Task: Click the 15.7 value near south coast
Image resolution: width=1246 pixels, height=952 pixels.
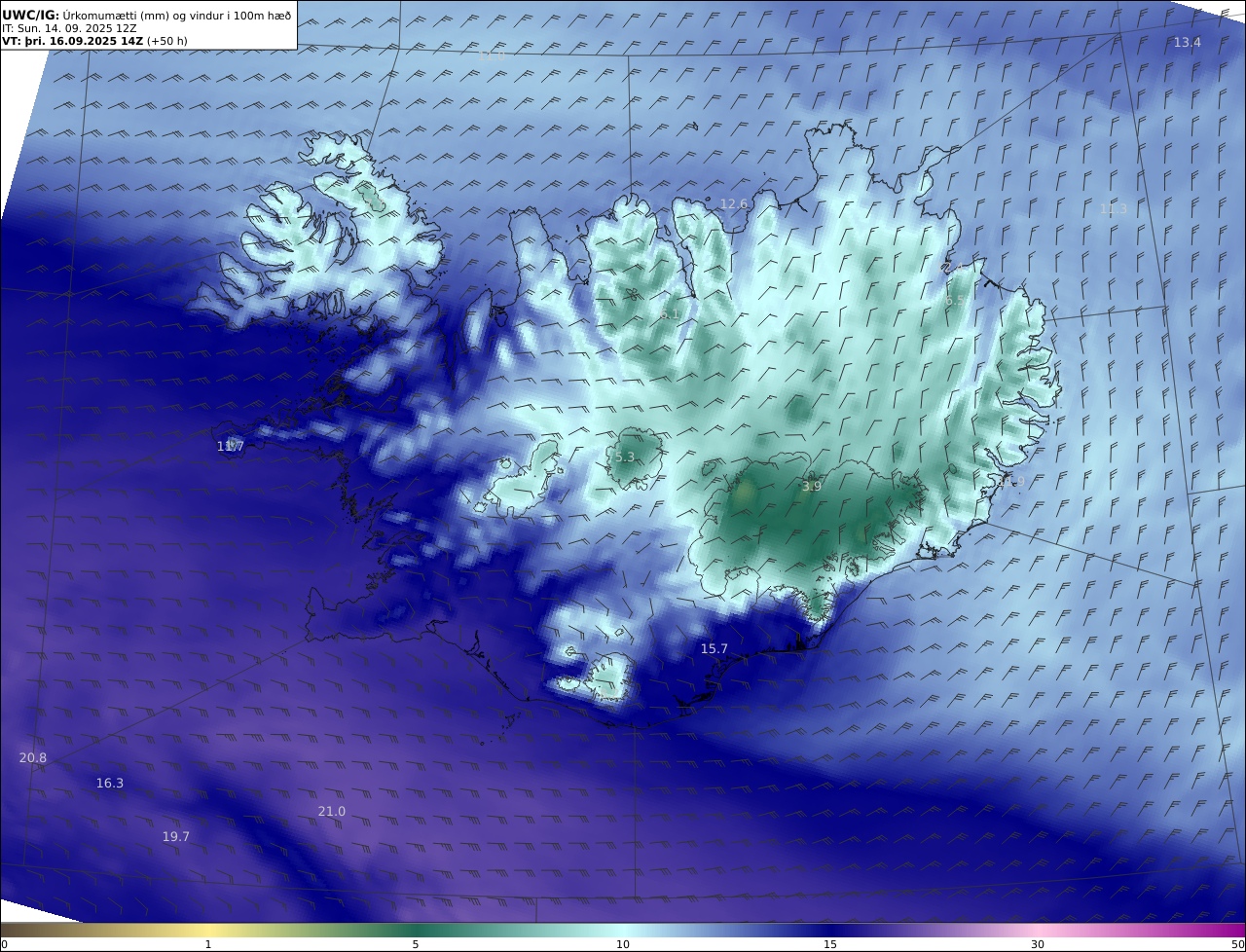Action: click(x=714, y=648)
